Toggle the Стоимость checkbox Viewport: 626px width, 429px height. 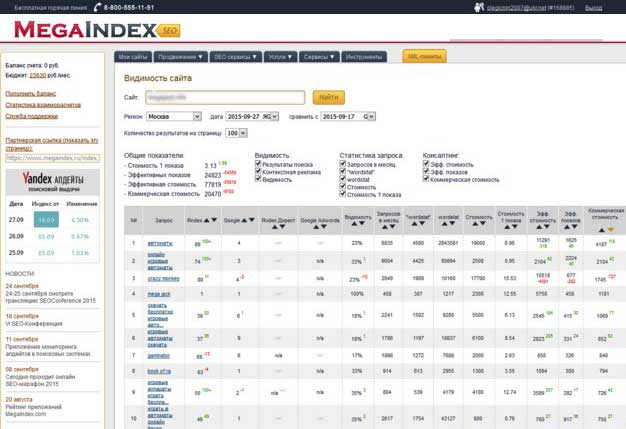[343, 186]
